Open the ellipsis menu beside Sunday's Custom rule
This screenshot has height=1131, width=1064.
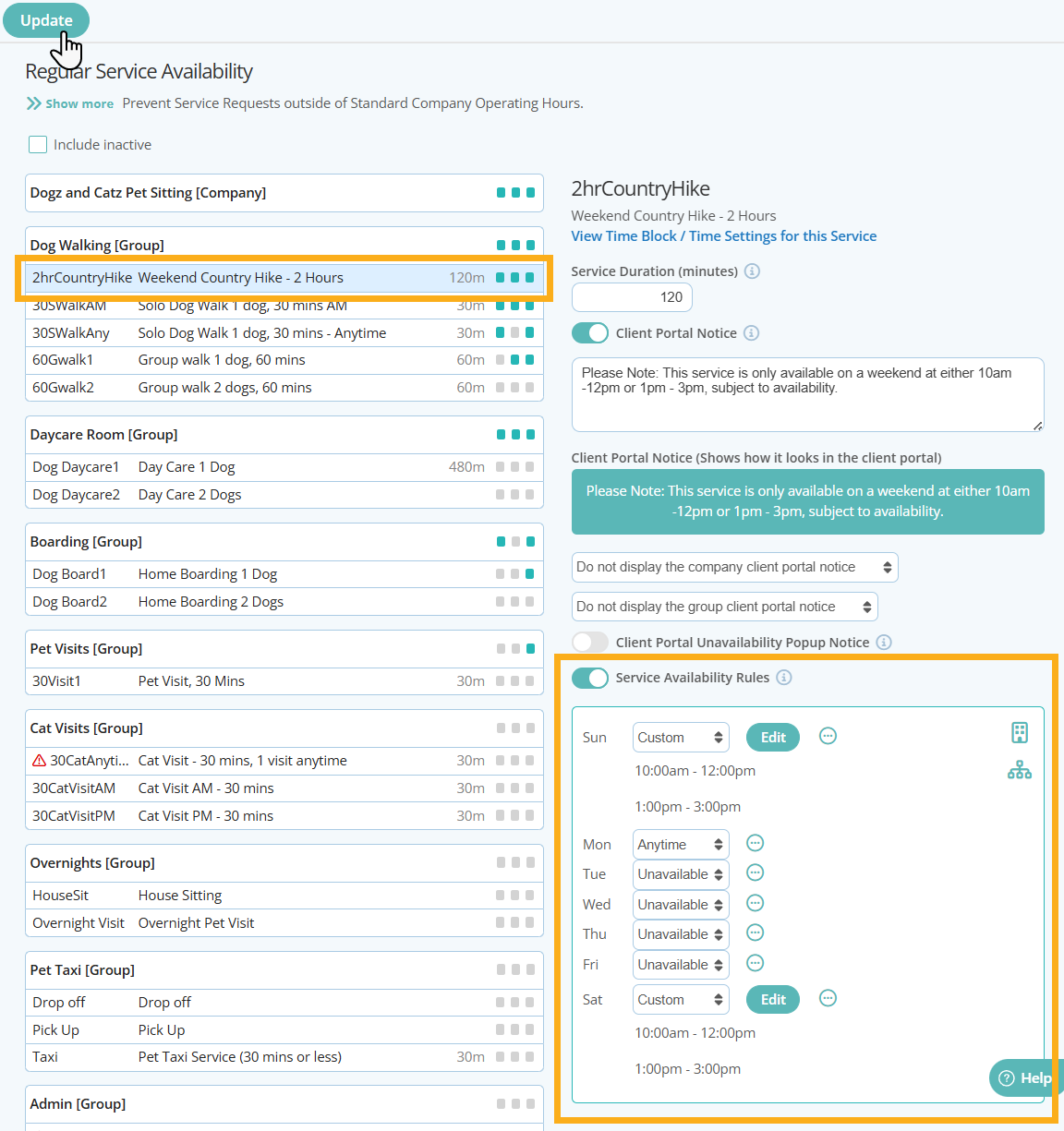(x=828, y=736)
